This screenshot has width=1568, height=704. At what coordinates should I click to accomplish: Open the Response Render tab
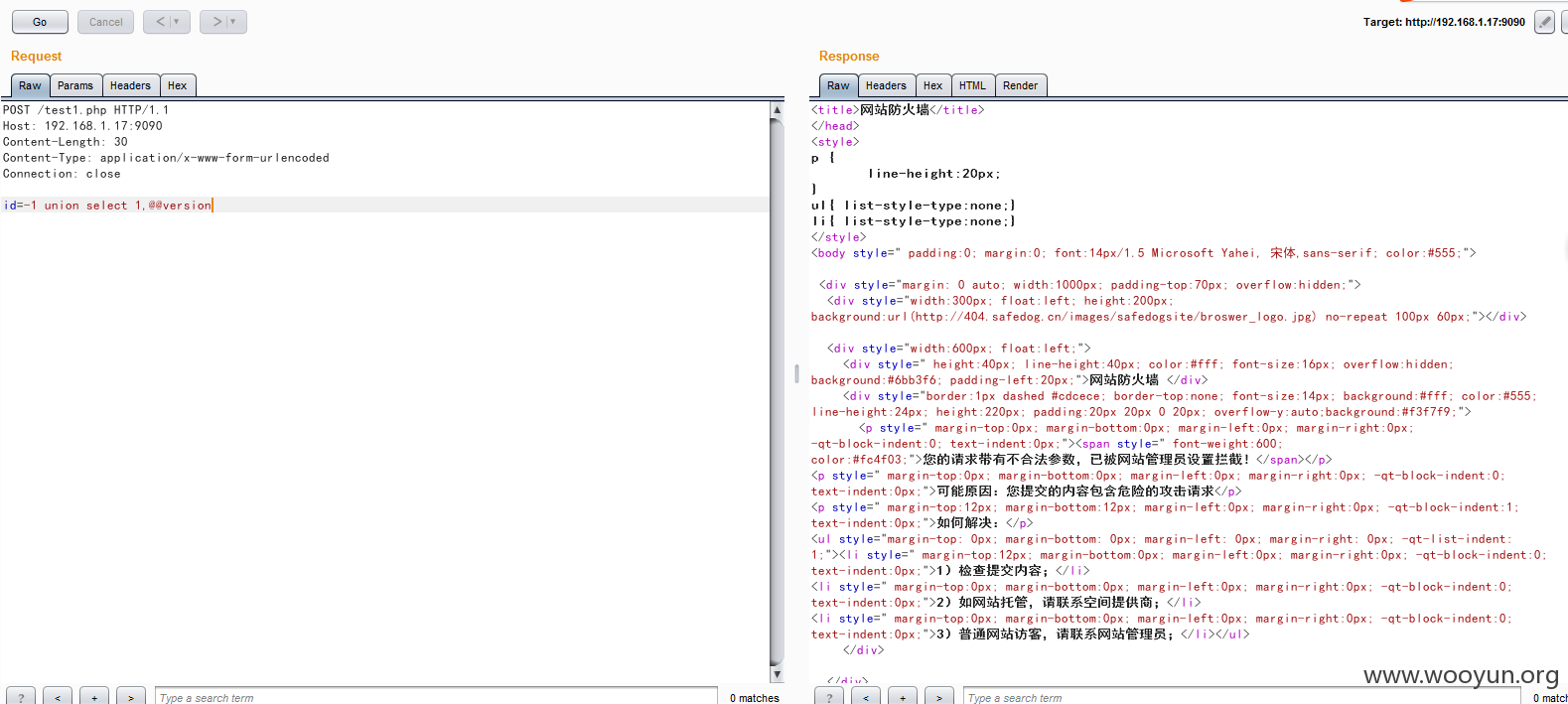pyautogui.click(x=1020, y=85)
